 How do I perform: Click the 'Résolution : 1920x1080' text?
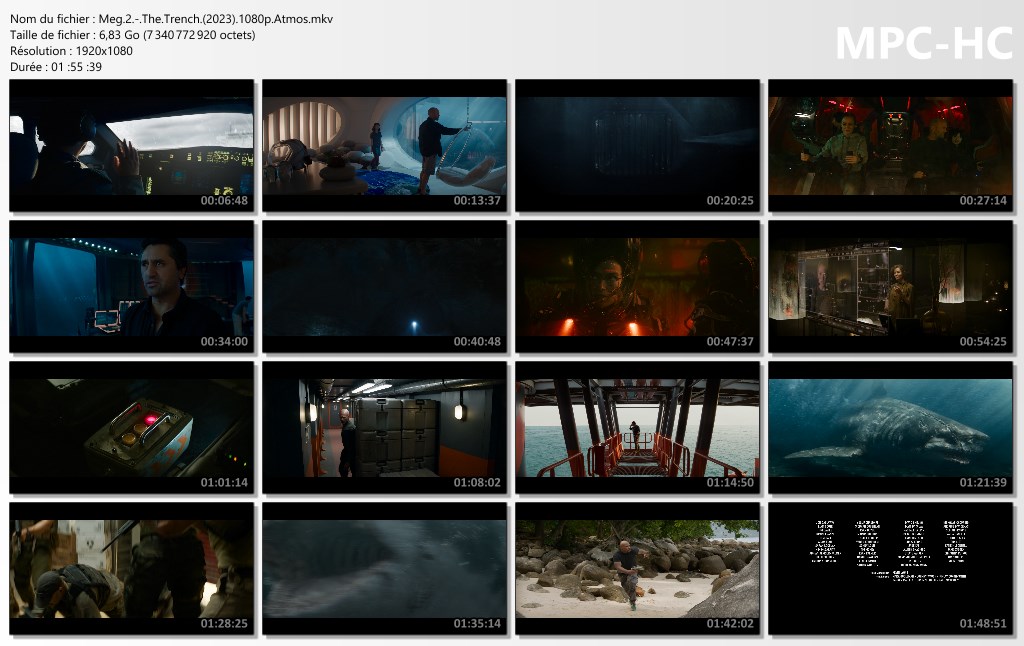pos(71,51)
